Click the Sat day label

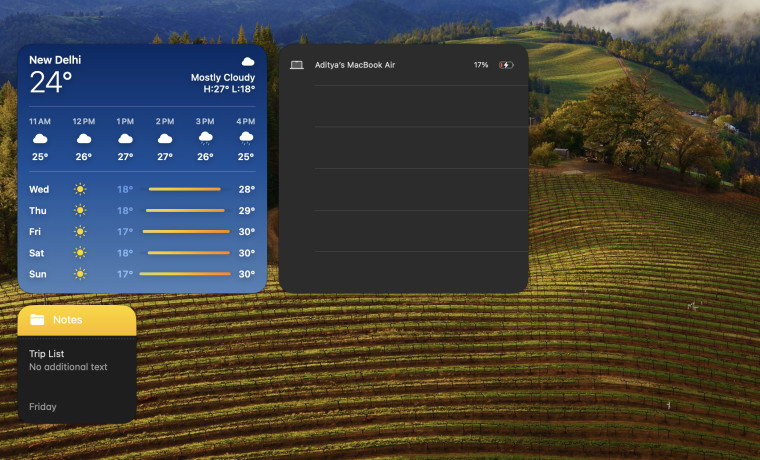(36, 253)
